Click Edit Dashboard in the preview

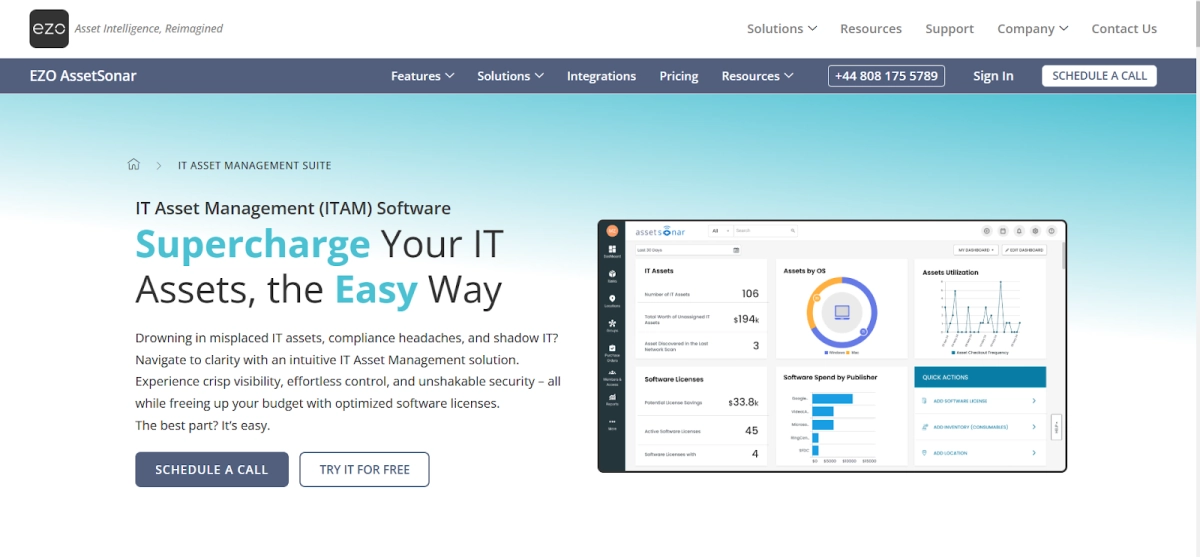pos(1024,250)
